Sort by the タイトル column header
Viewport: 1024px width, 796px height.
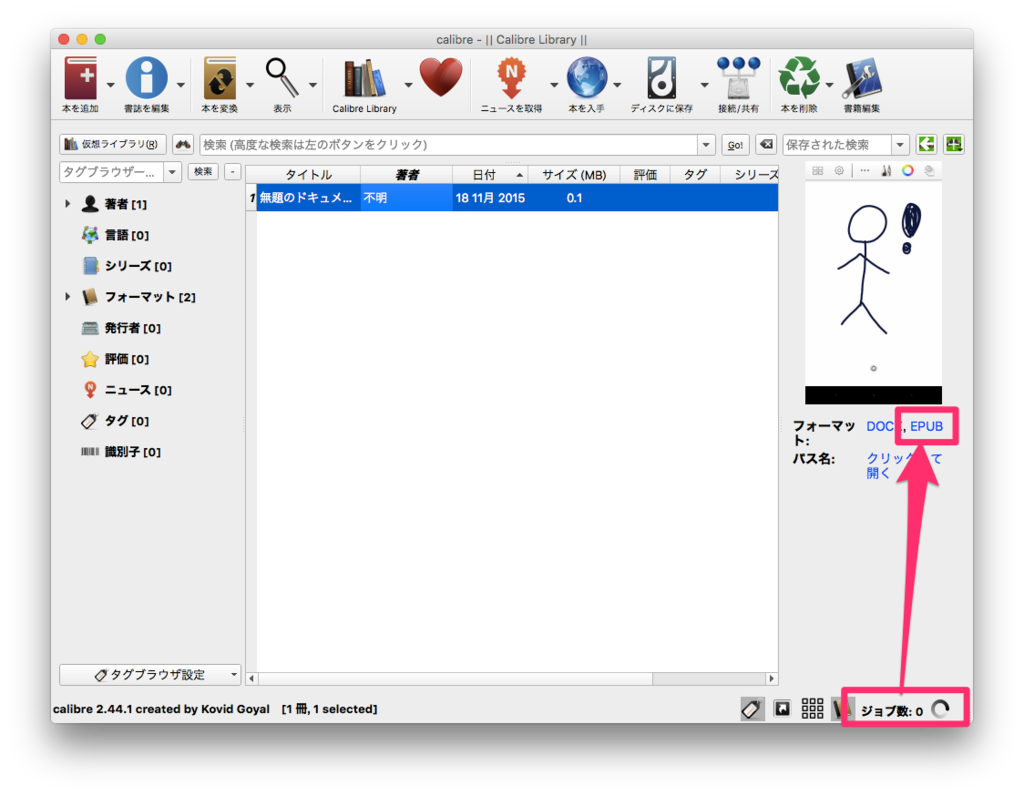coord(308,175)
